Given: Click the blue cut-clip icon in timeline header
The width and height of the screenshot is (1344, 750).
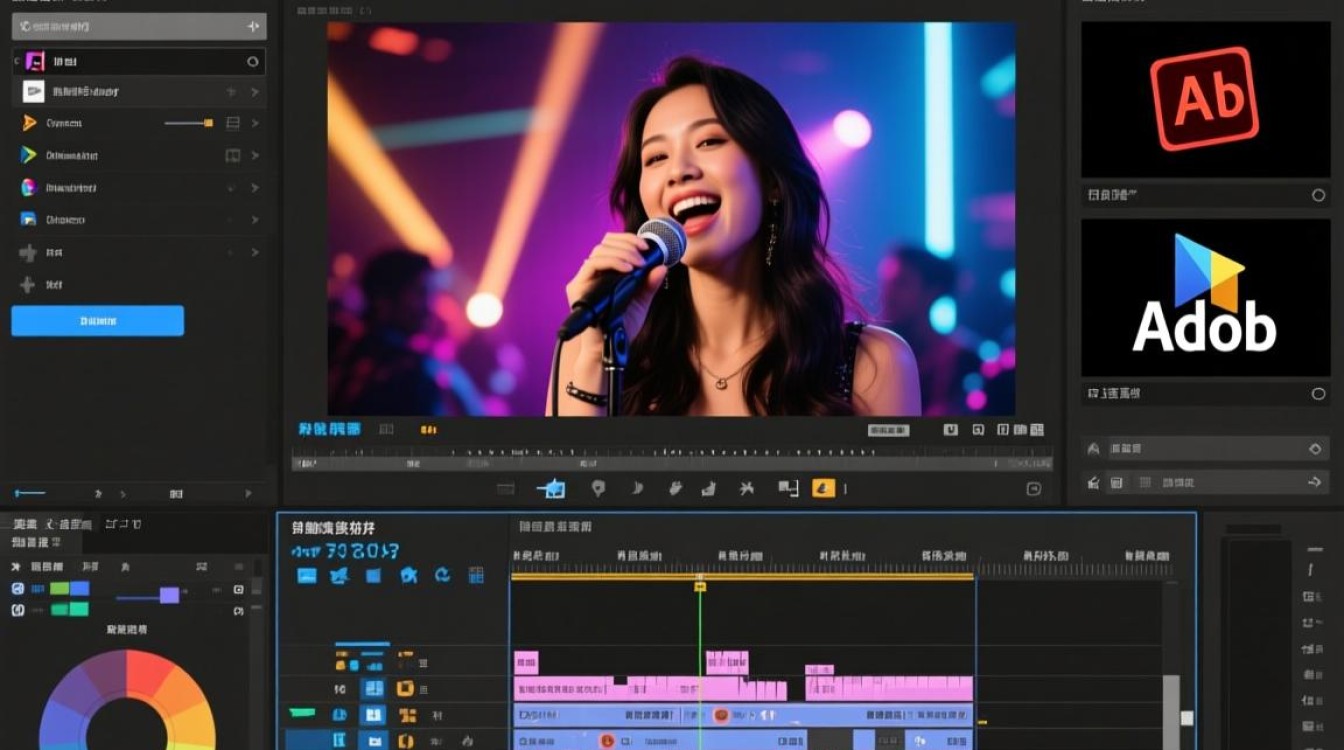Looking at the screenshot, I should (x=408, y=575).
